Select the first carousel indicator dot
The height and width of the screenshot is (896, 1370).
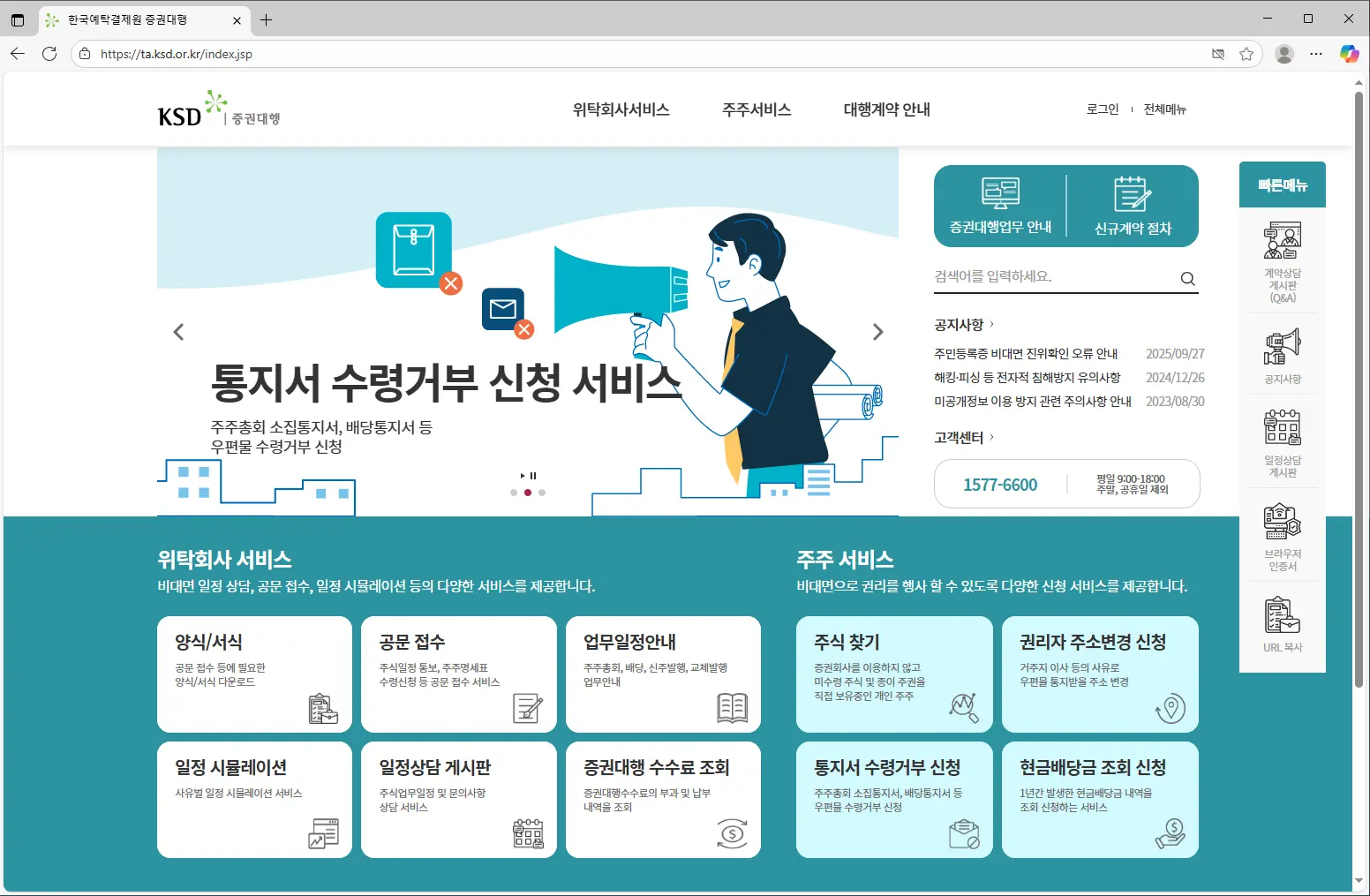pyautogui.click(x=514, y=493)
